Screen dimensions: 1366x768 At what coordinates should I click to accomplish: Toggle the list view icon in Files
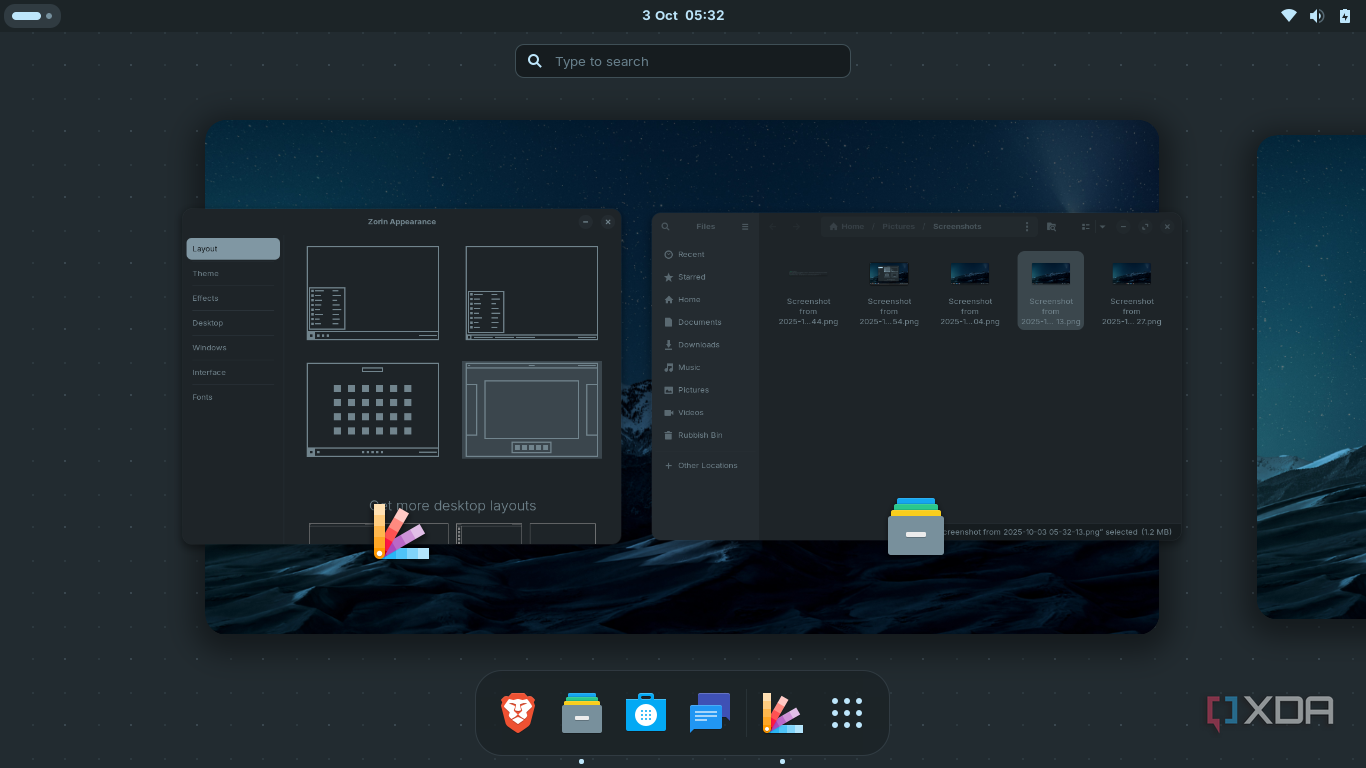(x=1085, y=226)
